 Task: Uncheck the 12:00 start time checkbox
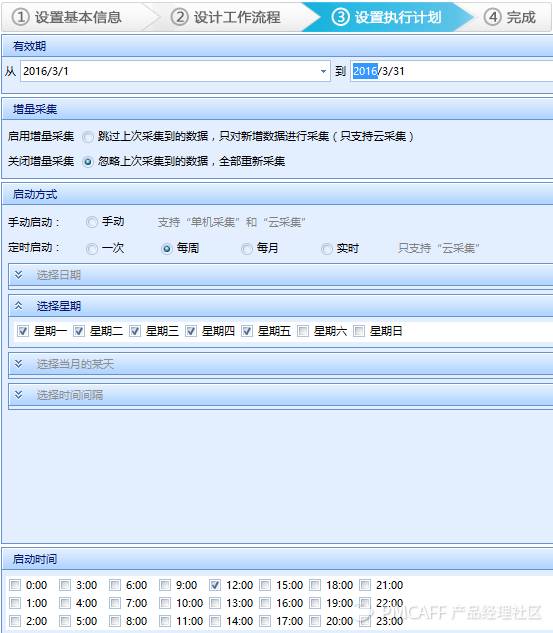pyautogui.click(x=215, y=585)
